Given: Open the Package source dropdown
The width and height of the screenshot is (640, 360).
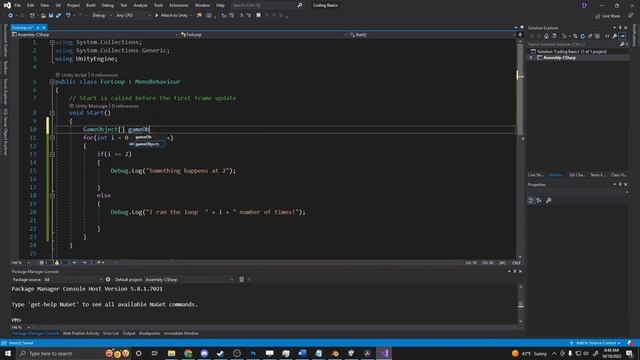Looking at the screenshot, I should 73,280.
